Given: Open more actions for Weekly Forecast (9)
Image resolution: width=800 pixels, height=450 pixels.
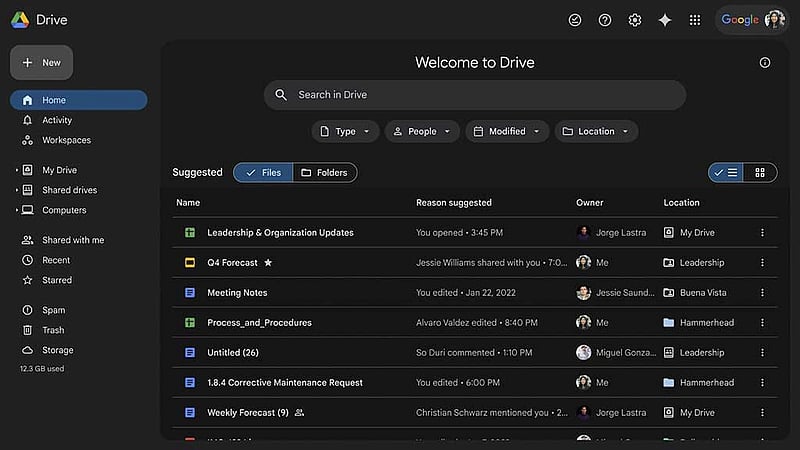Looking at the screenshot, I should [762, 413].
